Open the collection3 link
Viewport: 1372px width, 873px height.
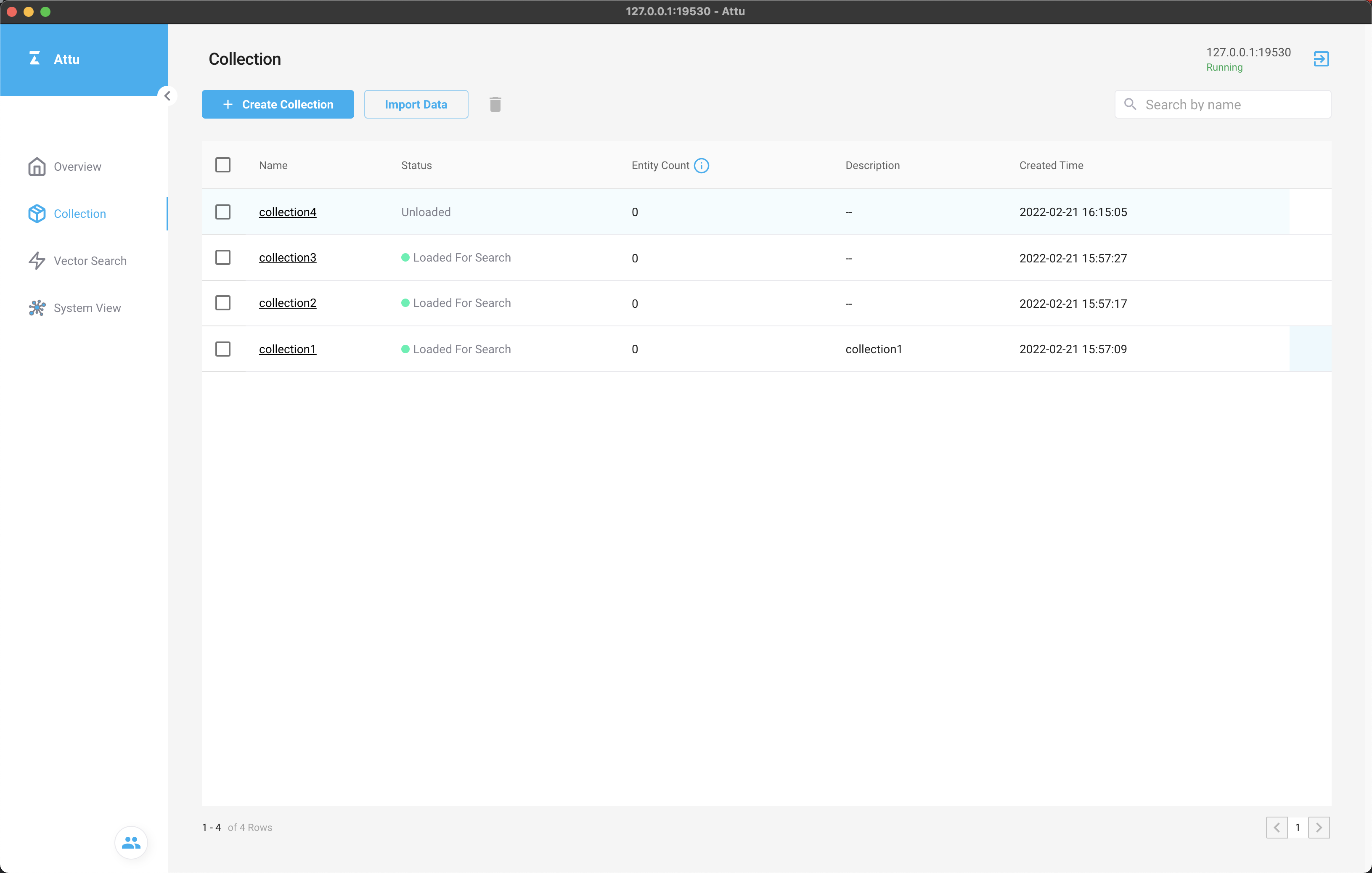pos(287,258)
